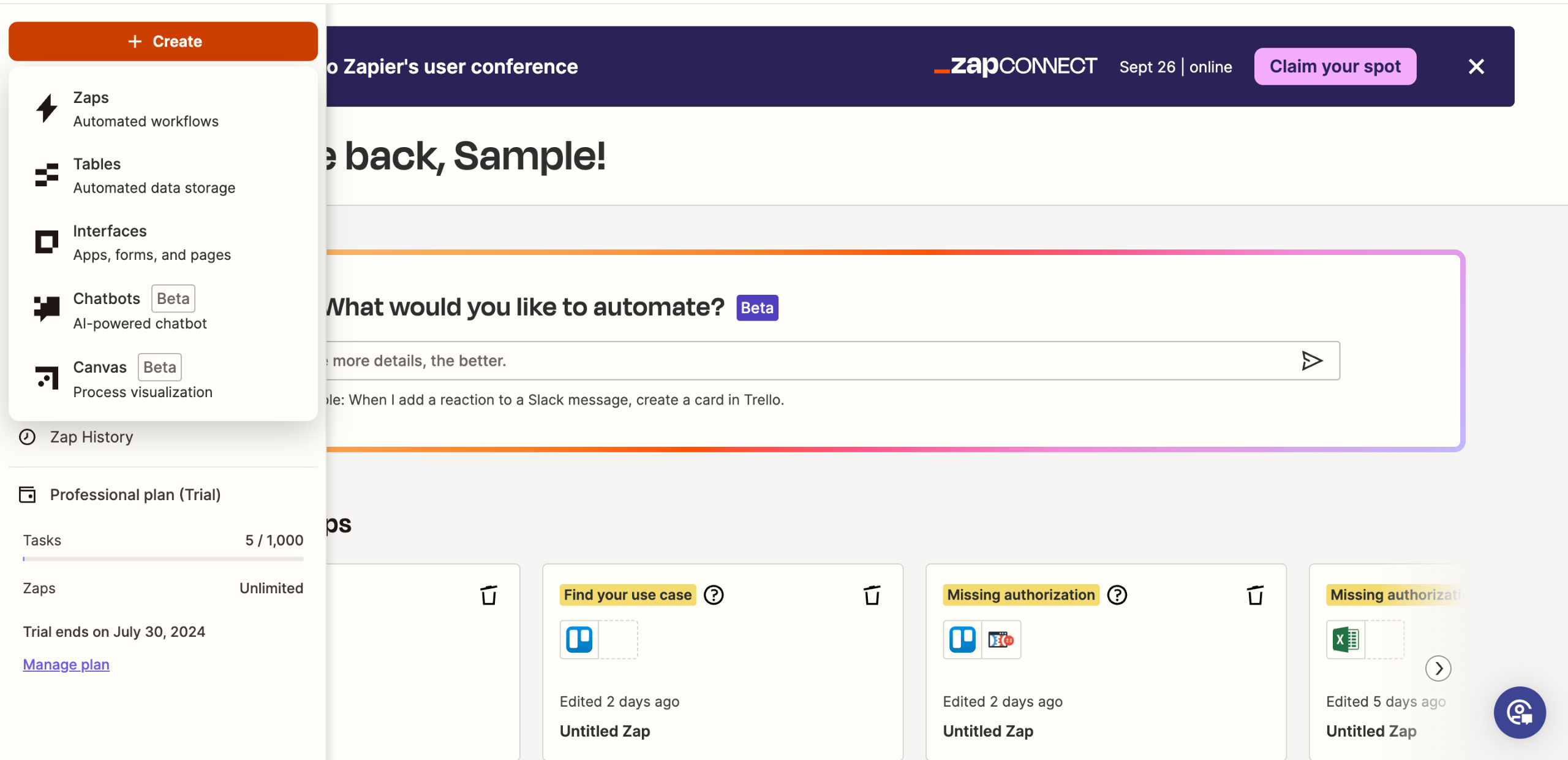Click the send arrow icon
Image resolution: width=1568 pixels, height=760 pixels.
coord(1311,361)
